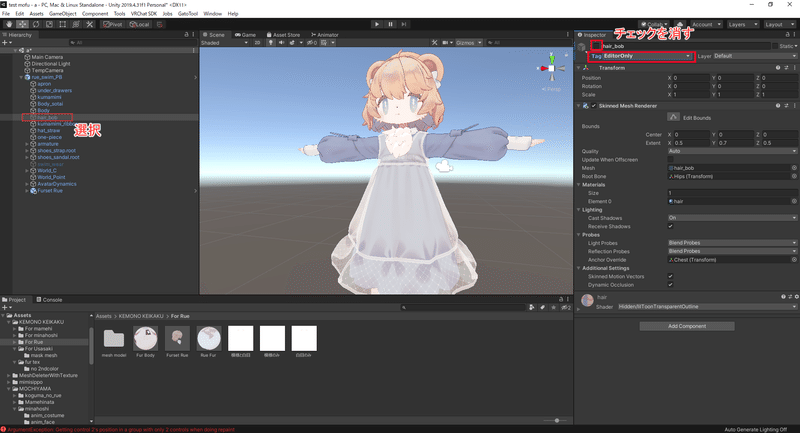Expand the armature object in Hierarchy
The width and height of the screenshot is (800, 433).
(27, 144)
